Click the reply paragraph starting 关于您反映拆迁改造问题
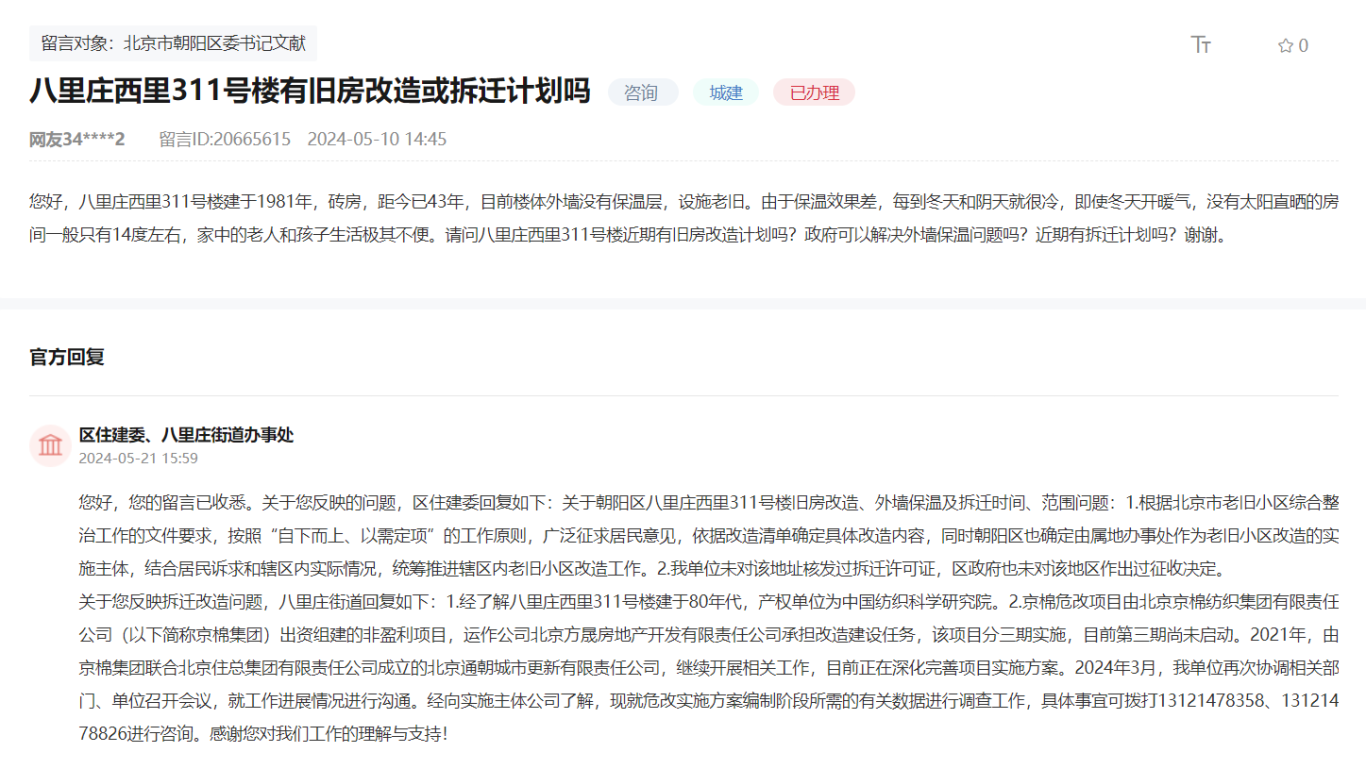This screenshot has height=769, width=1366. [708, 651]
